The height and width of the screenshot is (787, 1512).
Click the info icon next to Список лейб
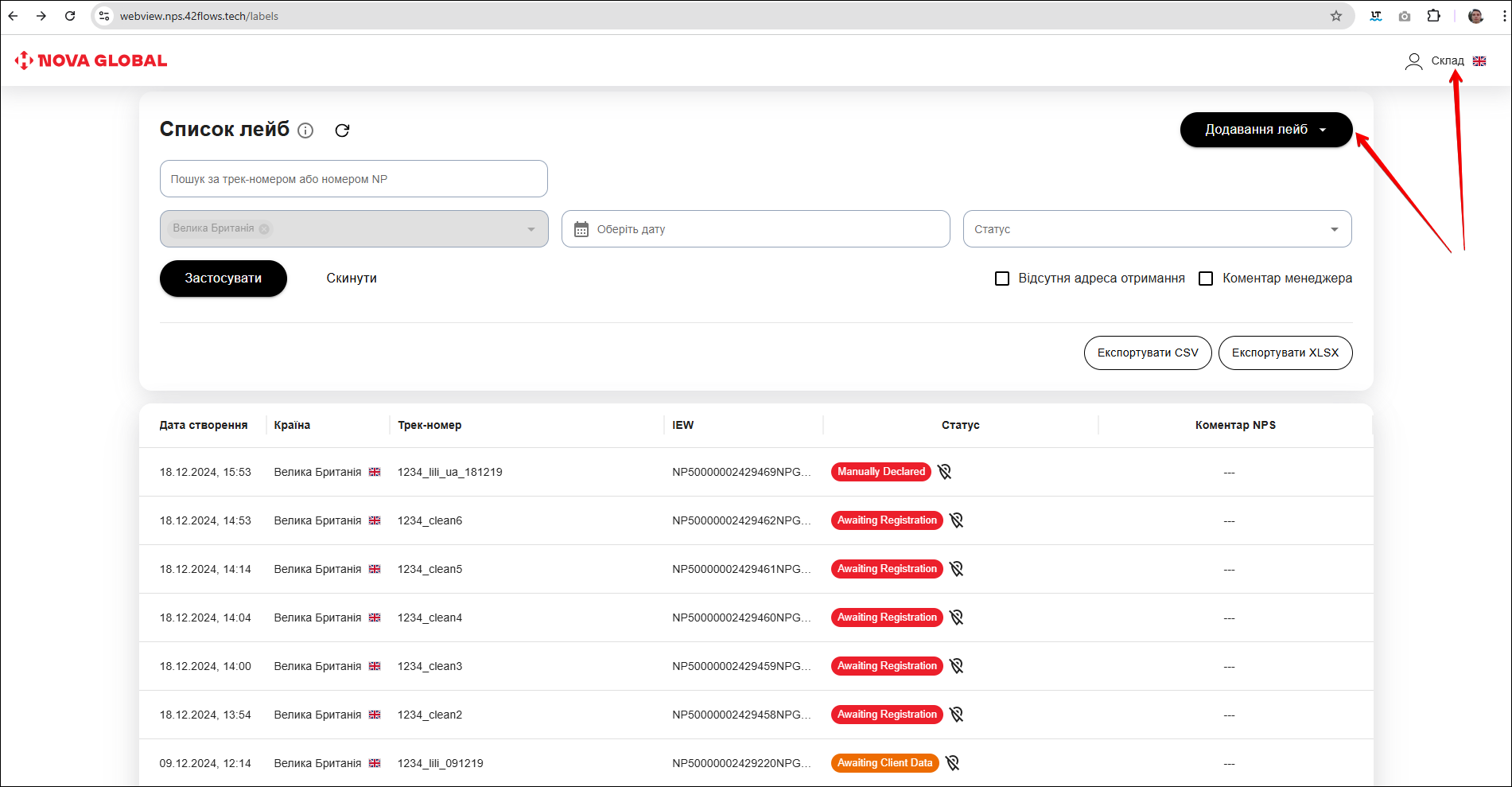pyautogui.click(x=305, y=131)
